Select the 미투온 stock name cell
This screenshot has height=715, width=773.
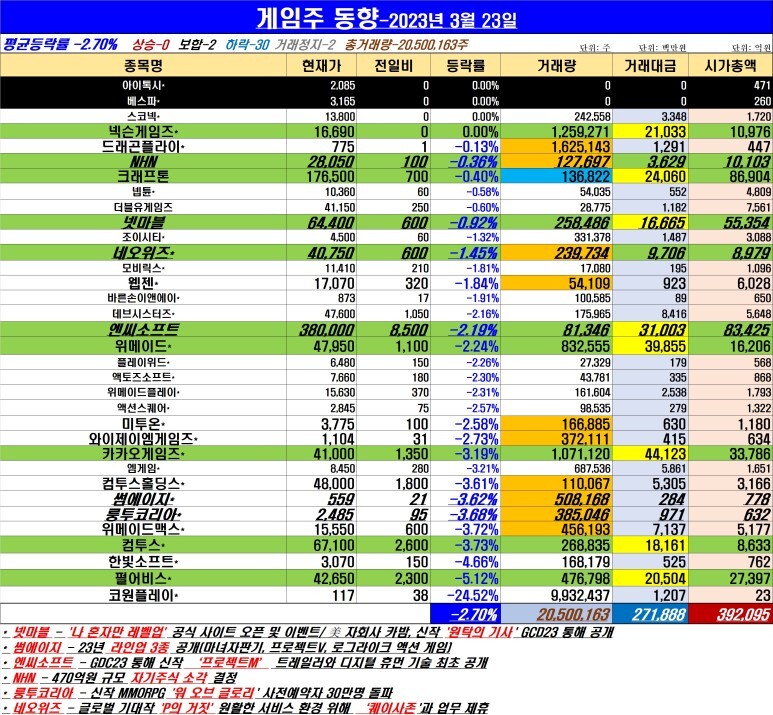tap(143, 424)
